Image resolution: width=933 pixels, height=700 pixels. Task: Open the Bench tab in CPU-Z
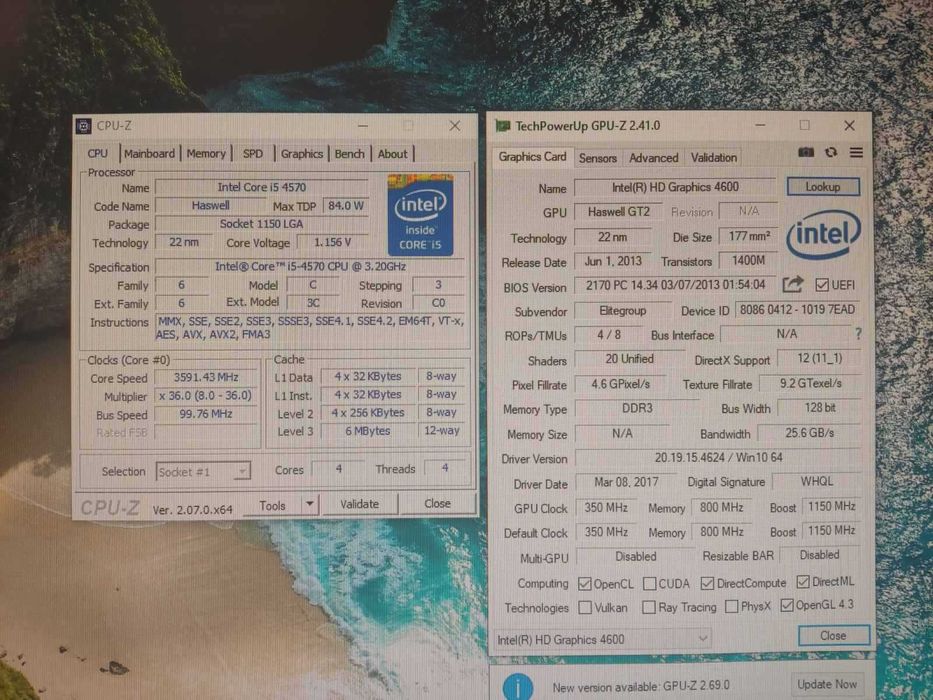click(349, 154)
